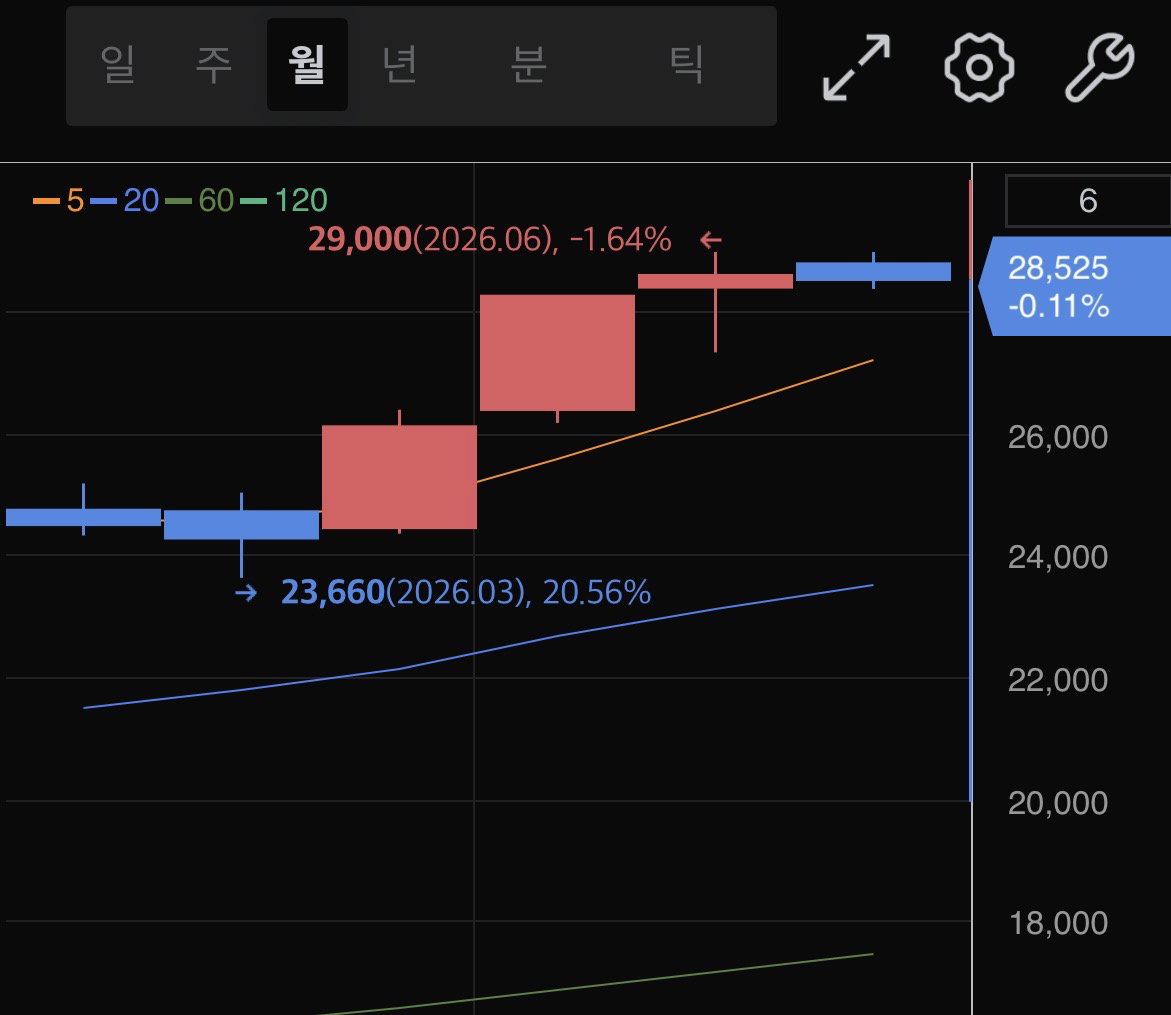The image size is (1171, 1015).
Task: Switch to the 년 (yearly) period
Action: click(x=400, y=64)
